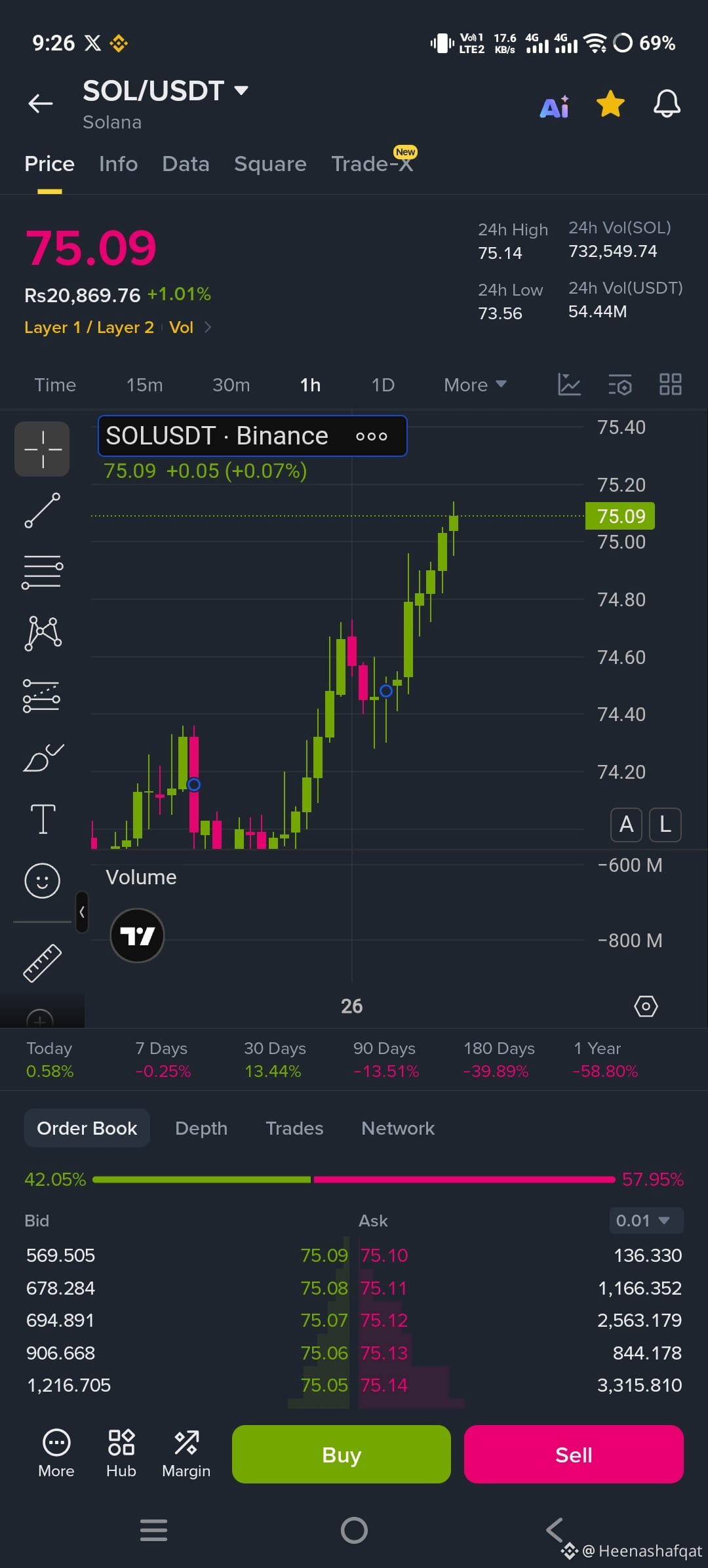This screenshot has width=708, height=1568.
Task: Click the green 42.05% bid ratio bar
Action: click(x=202, y=1179)
